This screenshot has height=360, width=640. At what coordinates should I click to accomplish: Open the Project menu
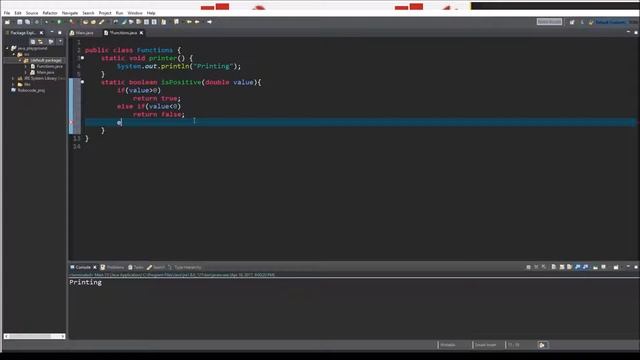pyautogui.click(x=105, y=13)
